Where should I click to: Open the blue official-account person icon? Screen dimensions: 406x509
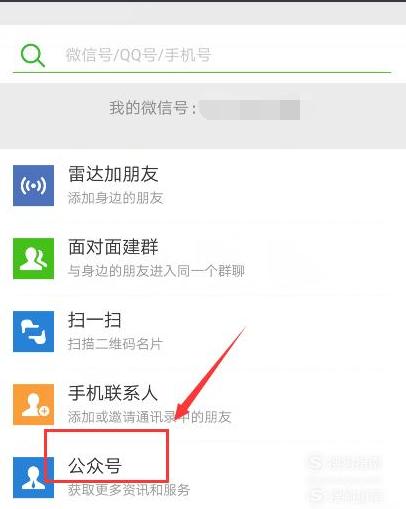33,477
